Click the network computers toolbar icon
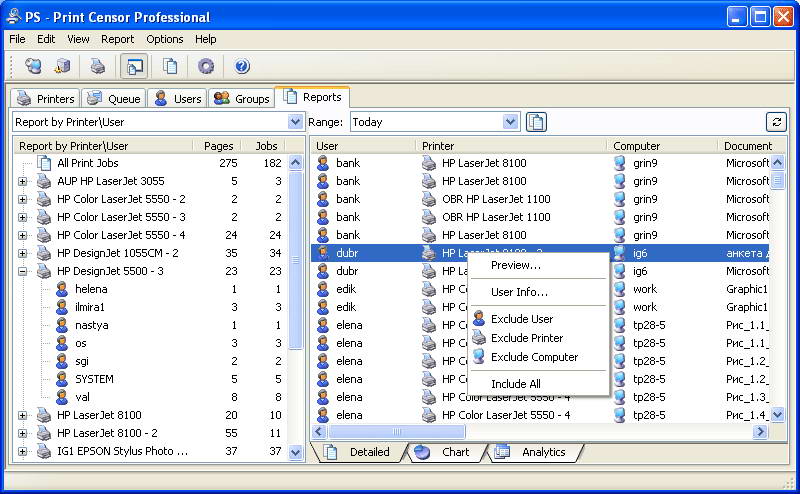Image resolution: width=800 pixels, height=494 pixels. point(33,66)
